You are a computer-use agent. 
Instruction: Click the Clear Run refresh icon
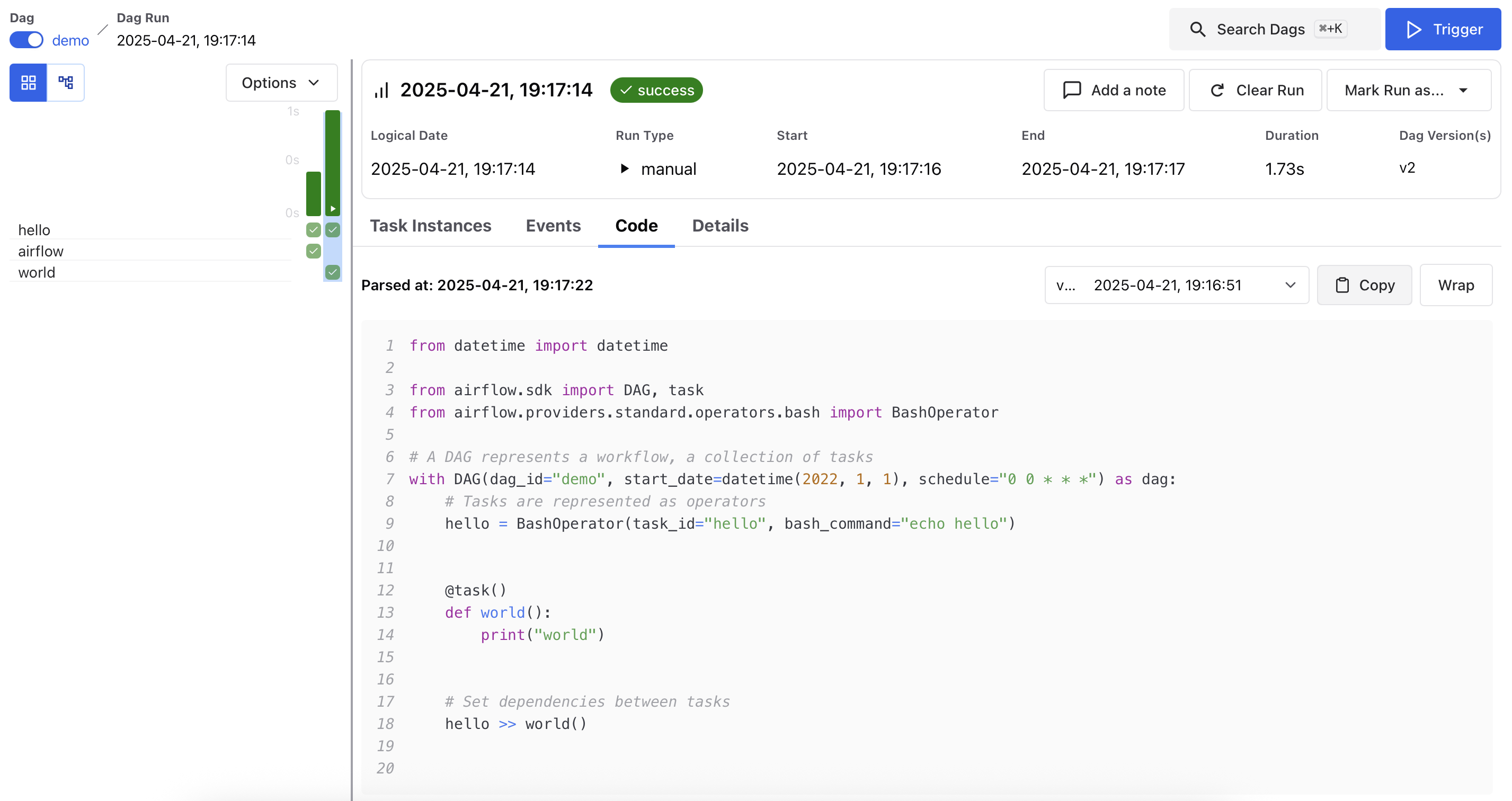(x=1217, y=90)
